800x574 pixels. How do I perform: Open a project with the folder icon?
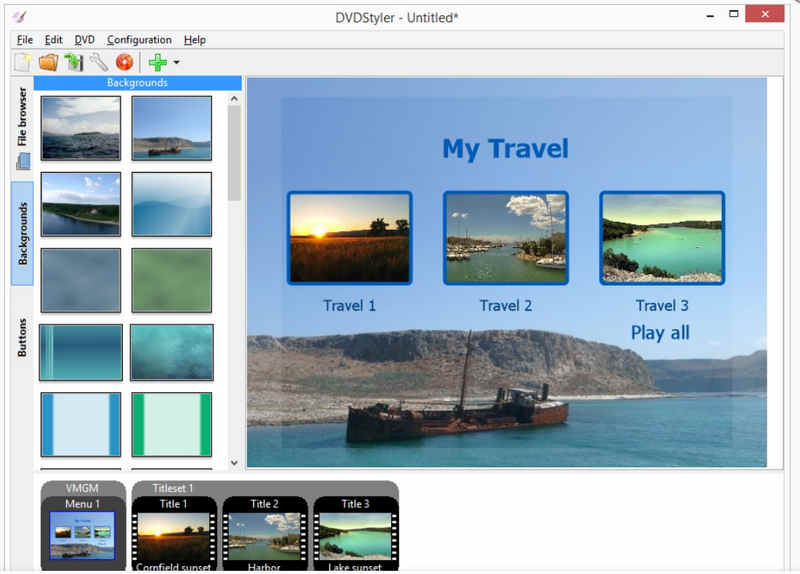pos(48,62)
